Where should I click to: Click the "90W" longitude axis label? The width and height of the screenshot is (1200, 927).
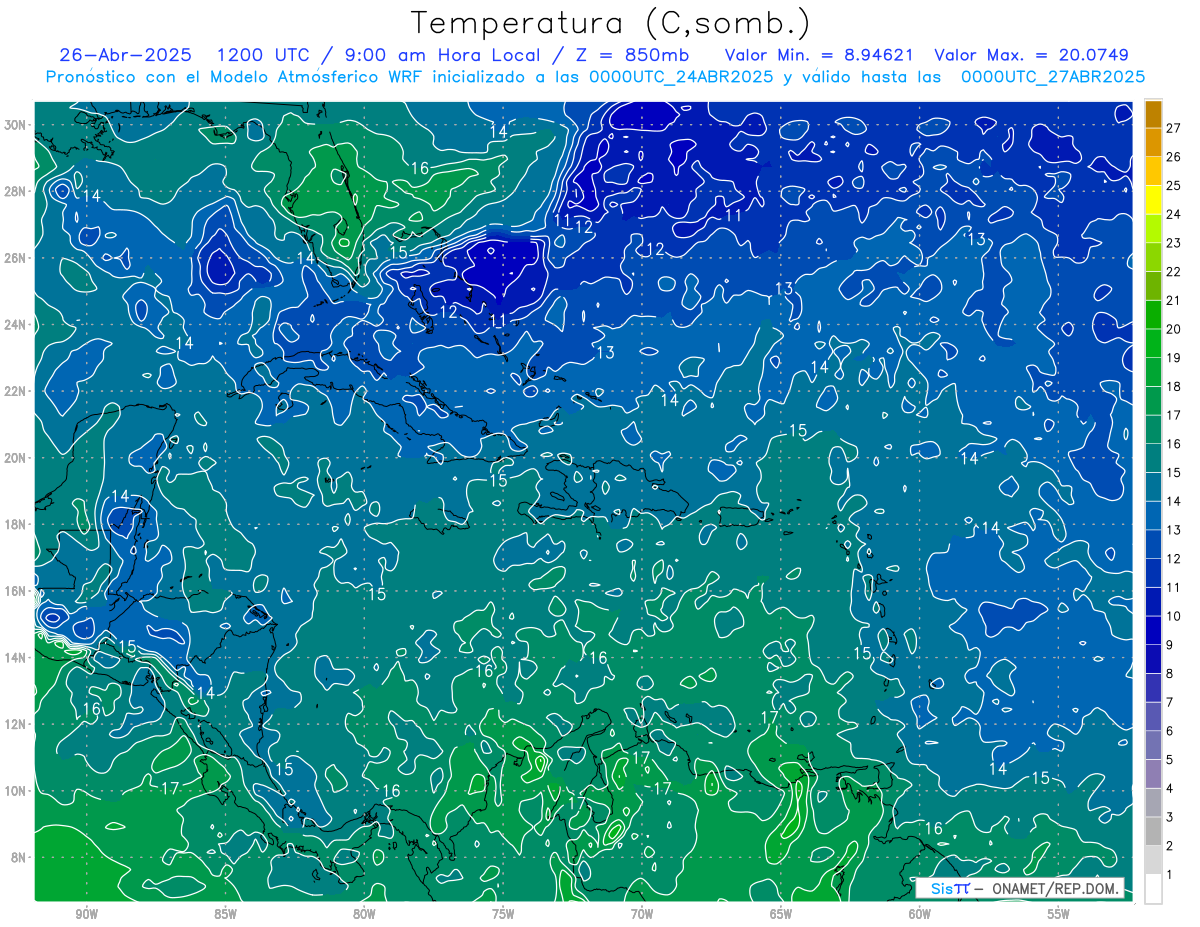click(86, 914)
